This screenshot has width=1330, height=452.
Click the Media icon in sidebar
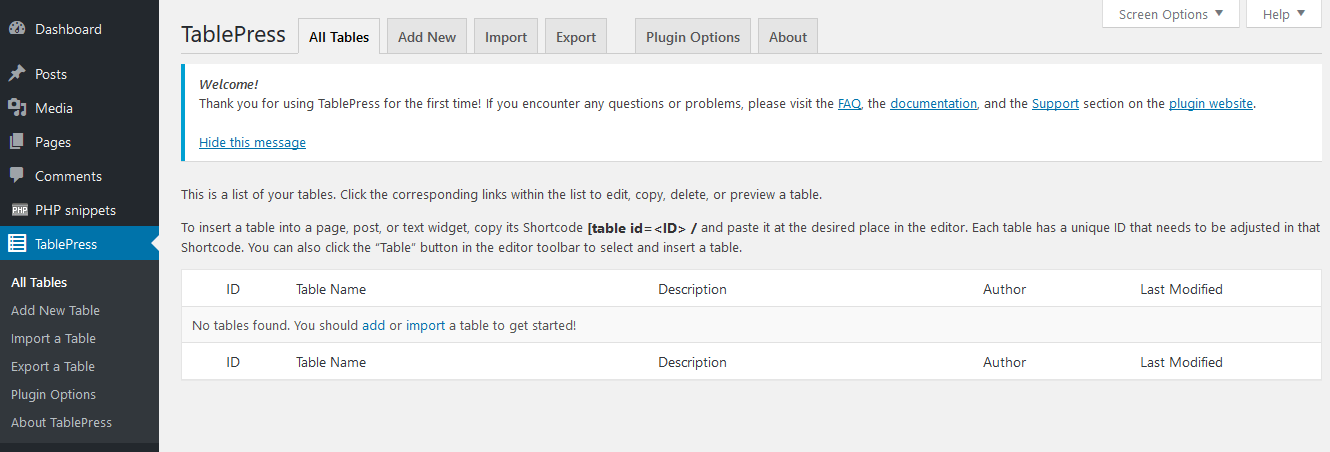17,108
